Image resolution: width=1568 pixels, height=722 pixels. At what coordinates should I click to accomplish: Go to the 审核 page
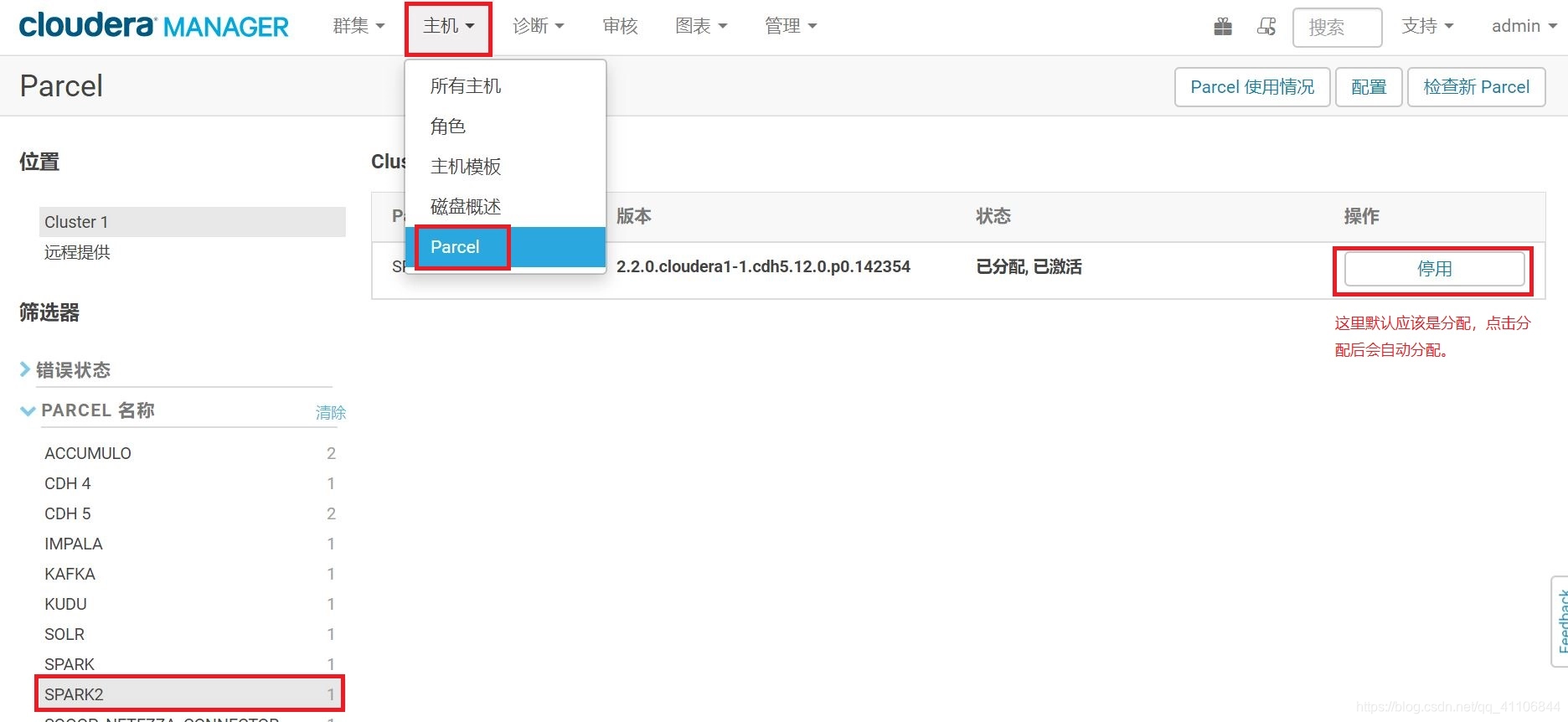click(x=621, y=26)
